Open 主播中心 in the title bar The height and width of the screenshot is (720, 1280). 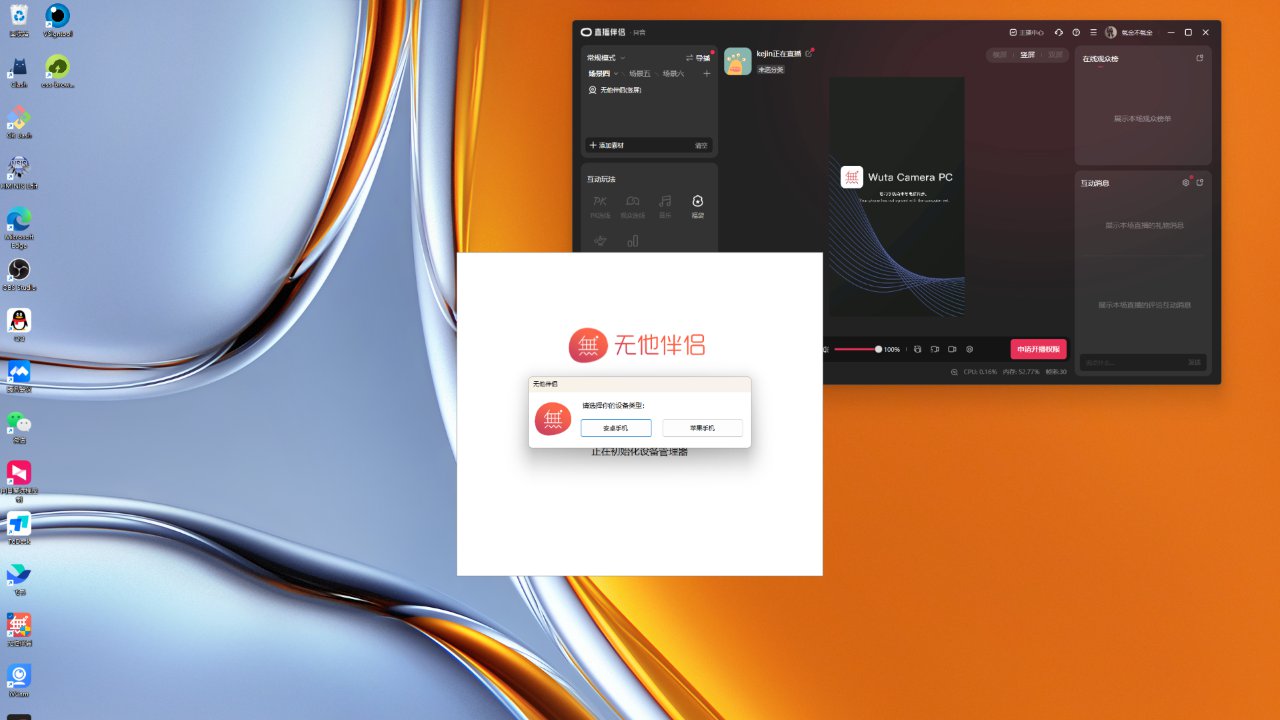coord(1026,32)
